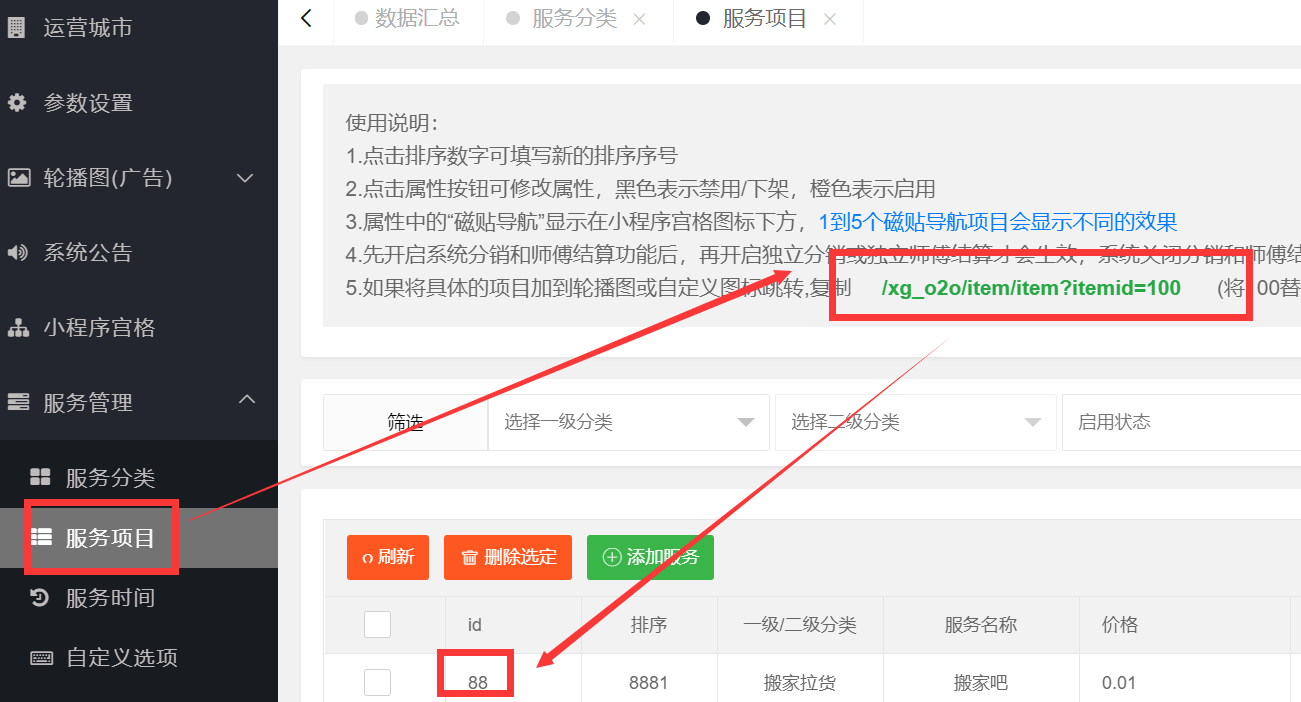Click the 服务项目 list icon
Image resolution: width=1301 pixels, height=702 pixels.
41,537
